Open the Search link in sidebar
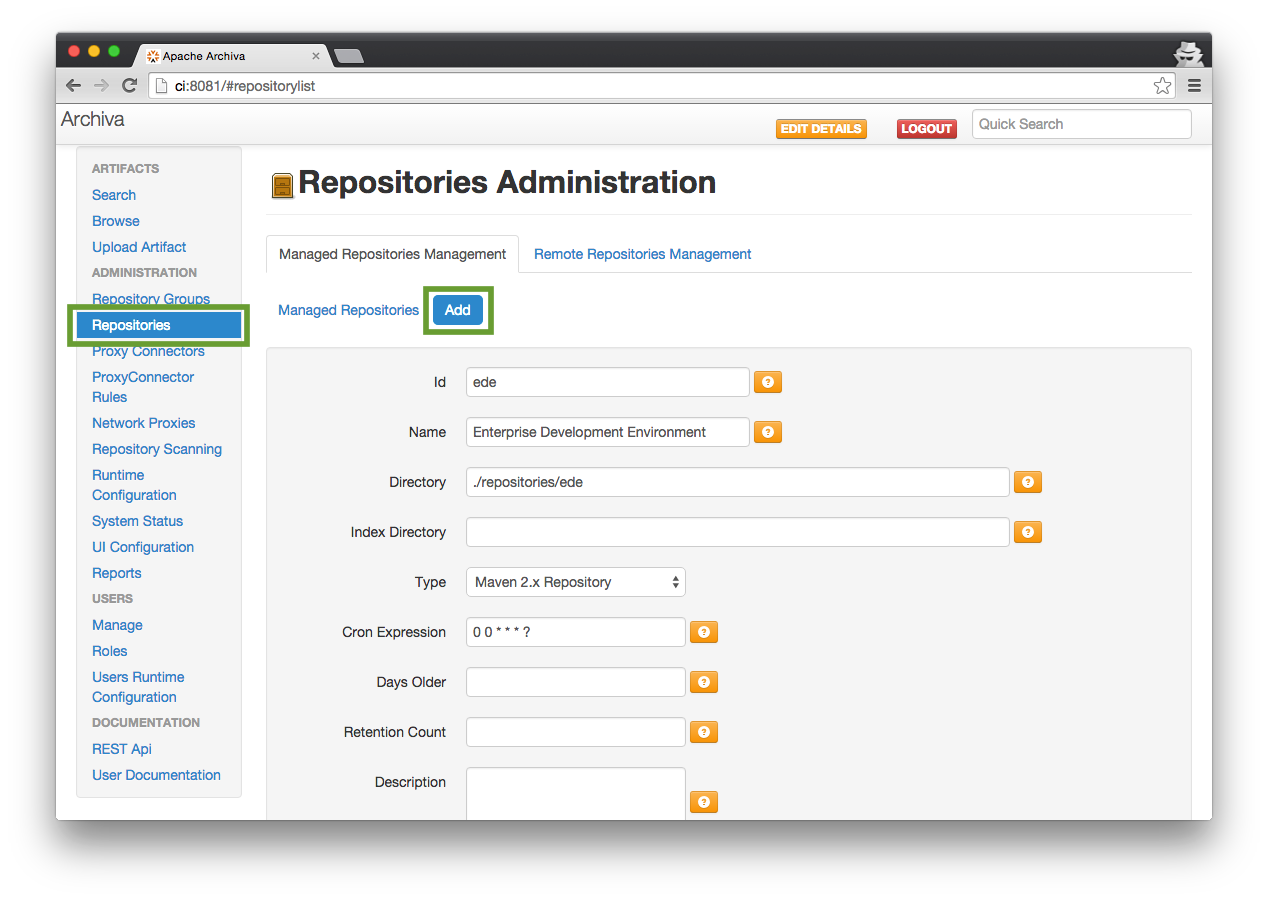1268x900 pixels. (x=114, y=195)
